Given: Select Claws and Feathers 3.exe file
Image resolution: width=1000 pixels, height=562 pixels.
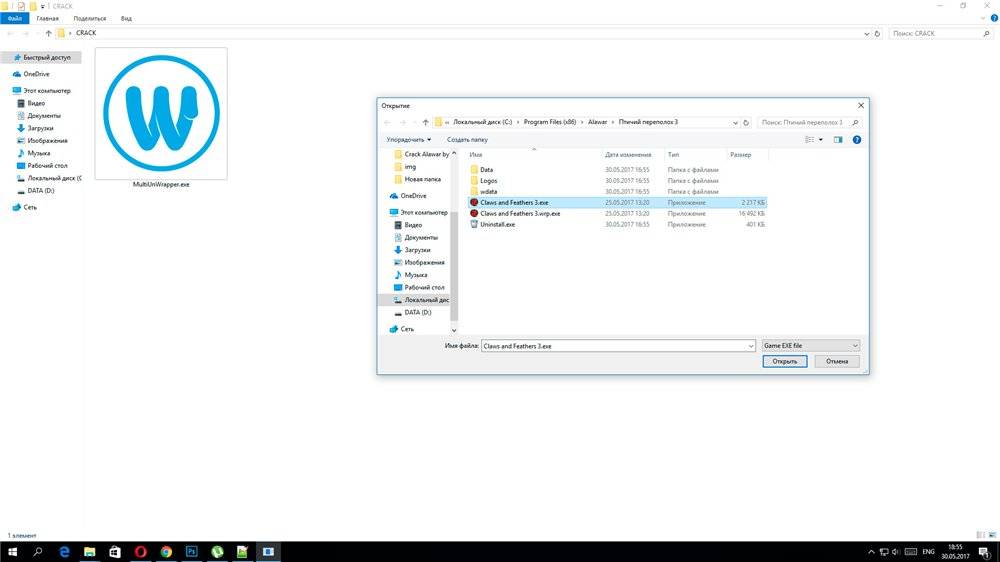Looking at the screenshot, I should pyautogui.click(x=617, y=202).
